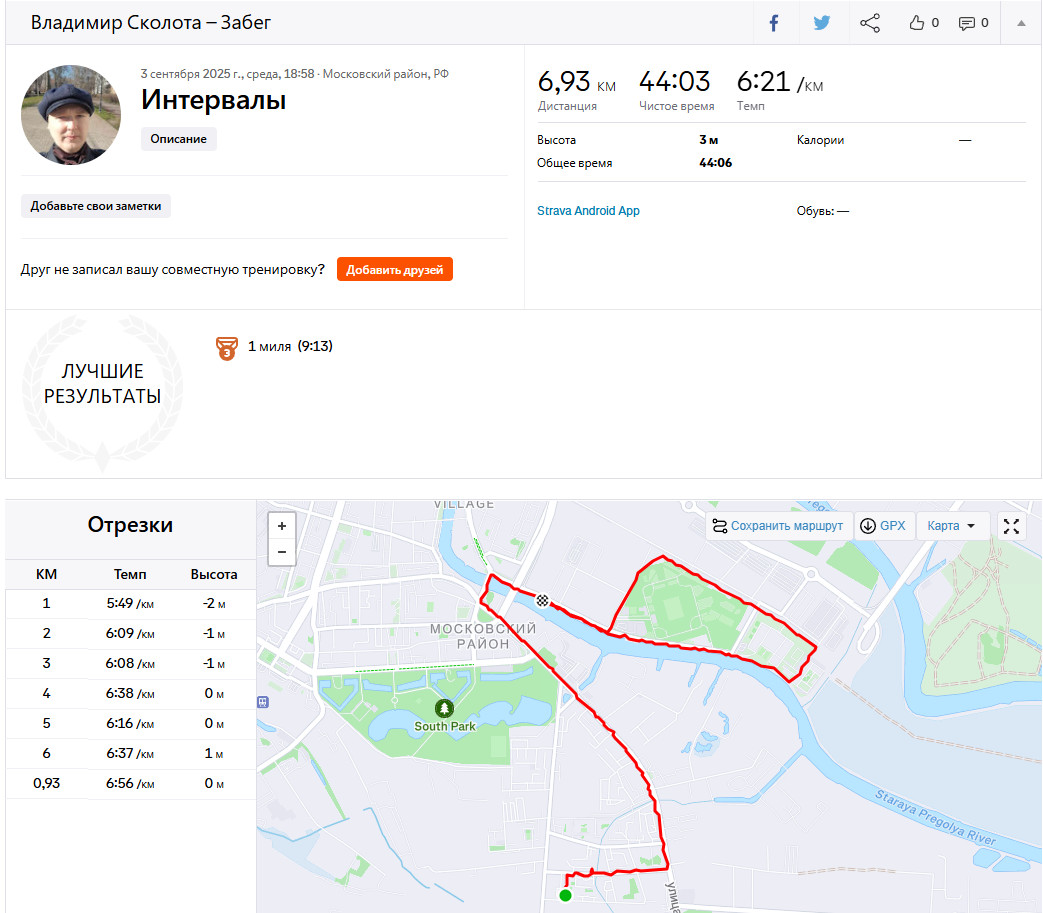Select kilometer 1 split row
The height and width of the screenshot is (913, 1043).
pos(131,604)
